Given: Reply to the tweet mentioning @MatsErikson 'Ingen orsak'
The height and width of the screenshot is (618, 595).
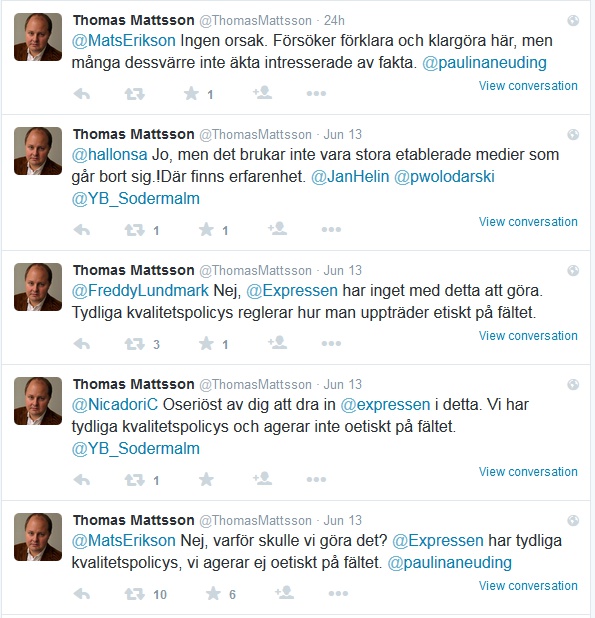Looking at the screenshot, I should [82, 94].
